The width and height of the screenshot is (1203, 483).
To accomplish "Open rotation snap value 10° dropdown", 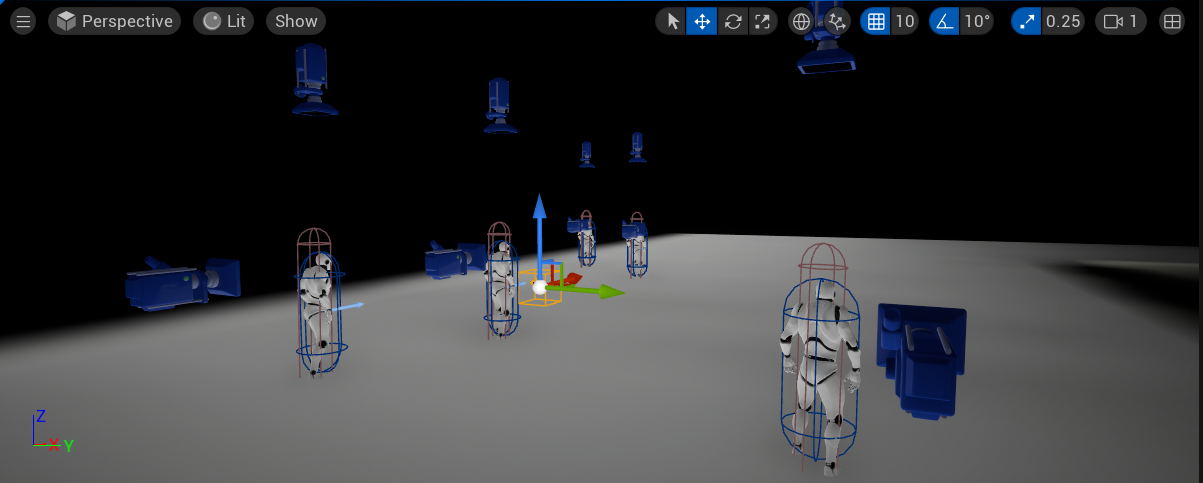I will [977, 21].
